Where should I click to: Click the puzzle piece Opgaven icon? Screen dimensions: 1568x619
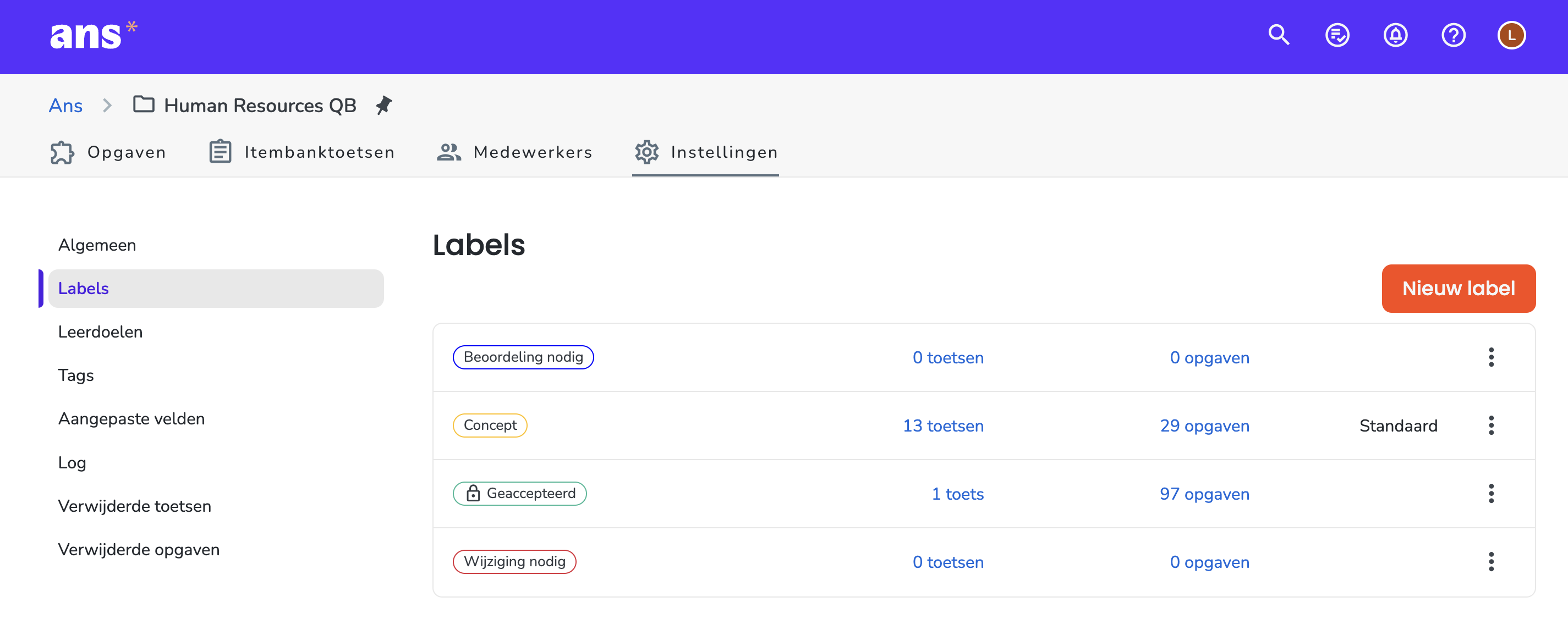62,152
